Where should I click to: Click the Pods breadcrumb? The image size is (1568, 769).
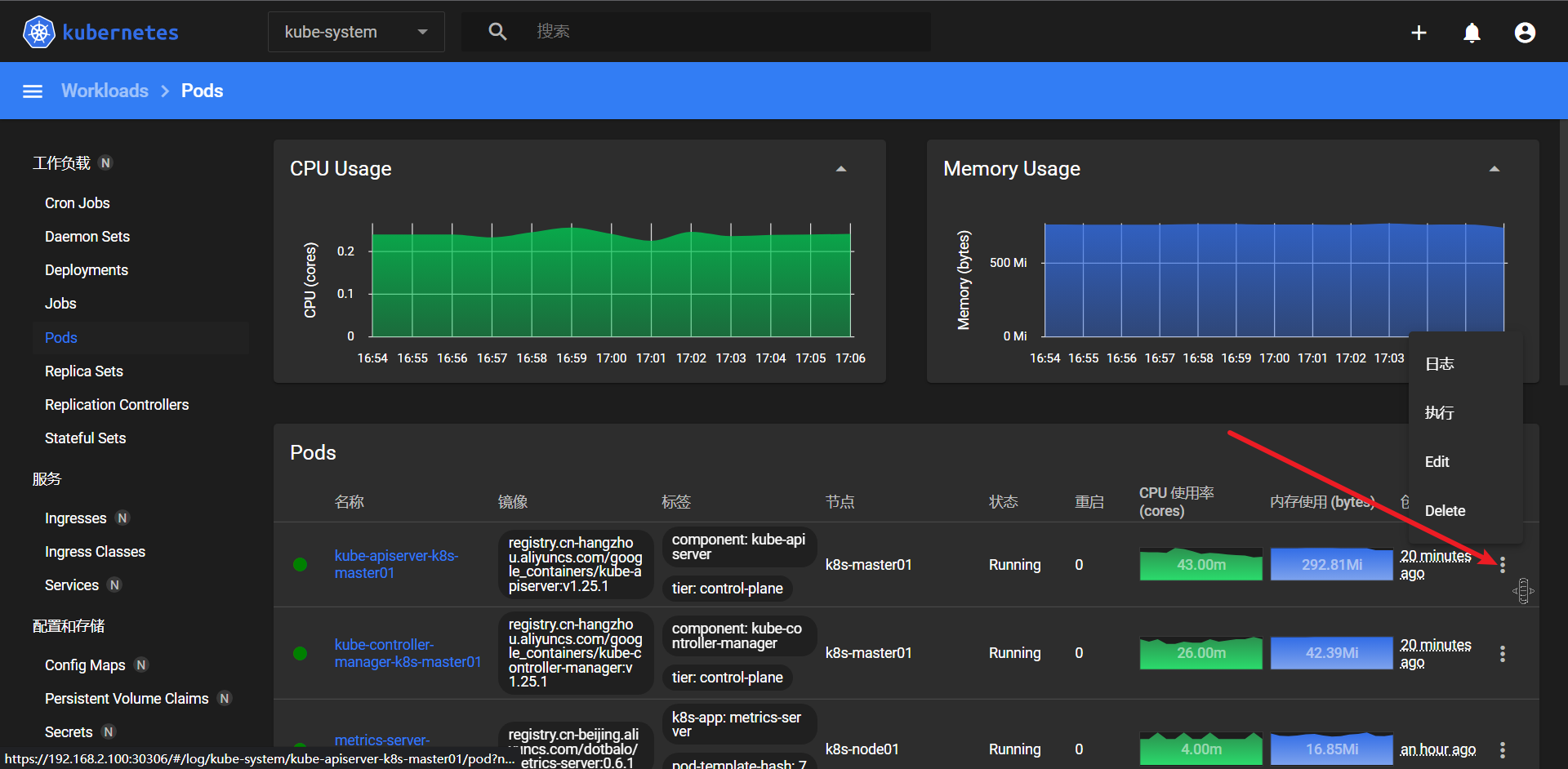click(x=202, y=91)
